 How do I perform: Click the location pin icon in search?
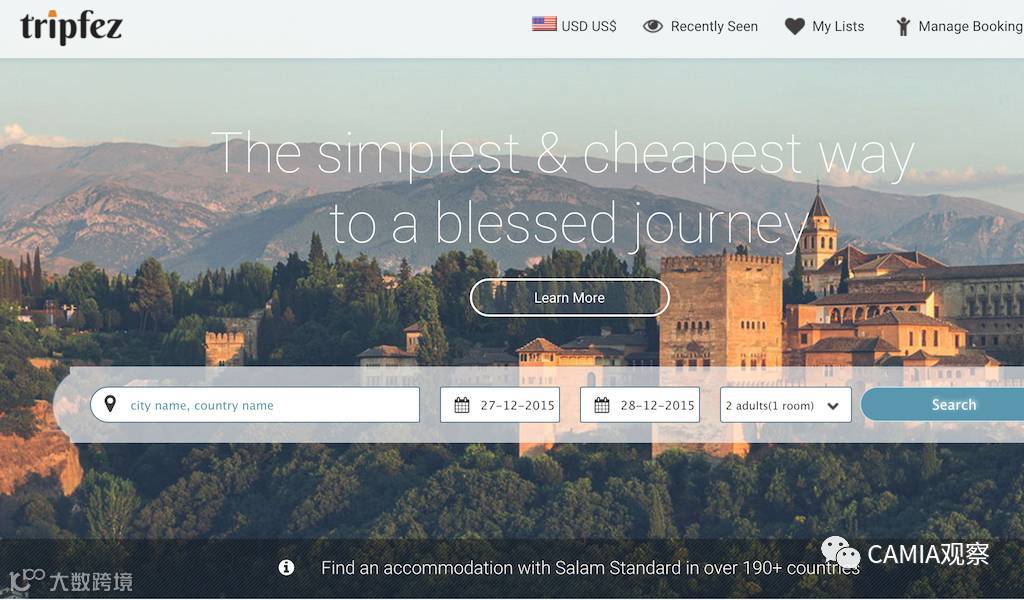[x=110, y=404]
